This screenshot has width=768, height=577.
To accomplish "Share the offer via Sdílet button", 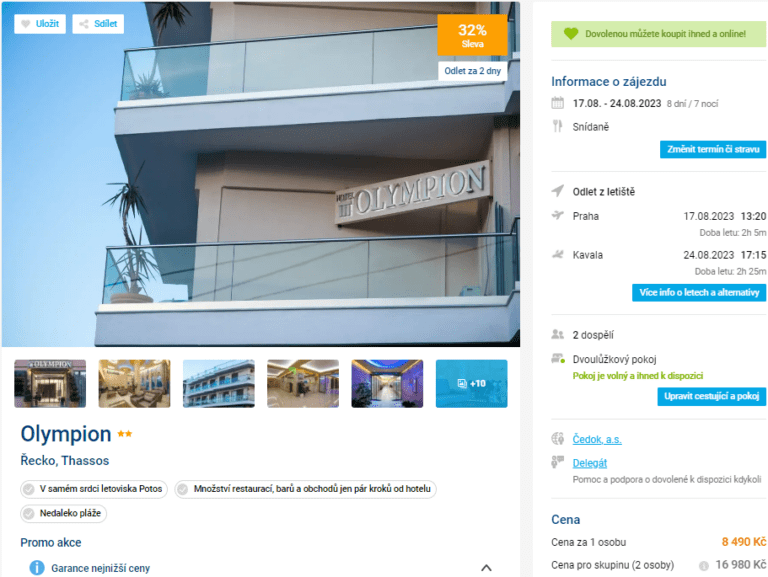I will point(98,24).
